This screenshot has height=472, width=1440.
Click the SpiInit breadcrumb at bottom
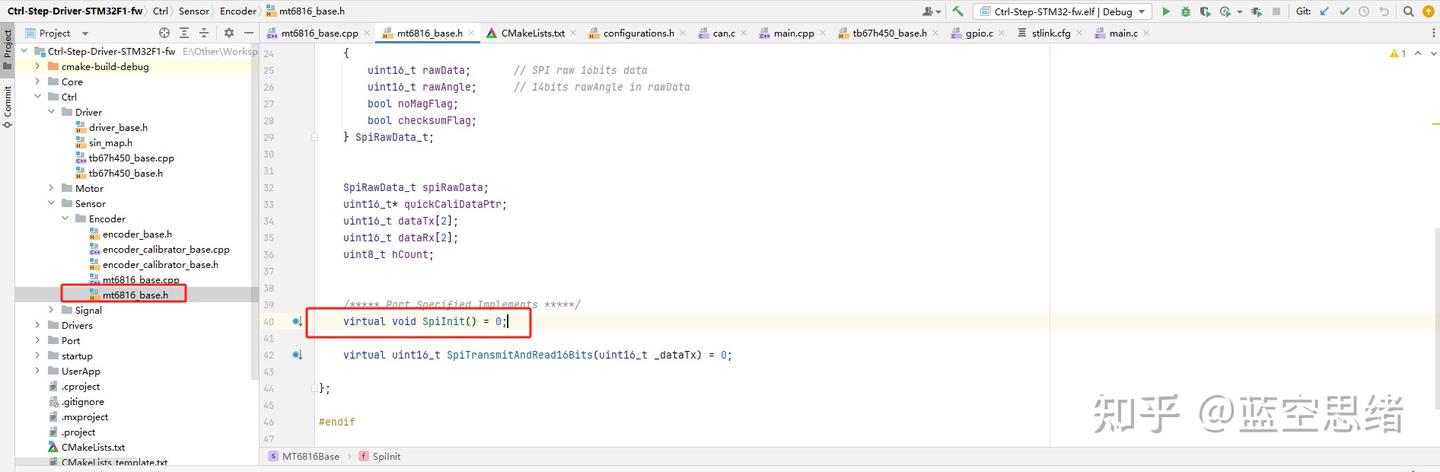pos(386,456)
